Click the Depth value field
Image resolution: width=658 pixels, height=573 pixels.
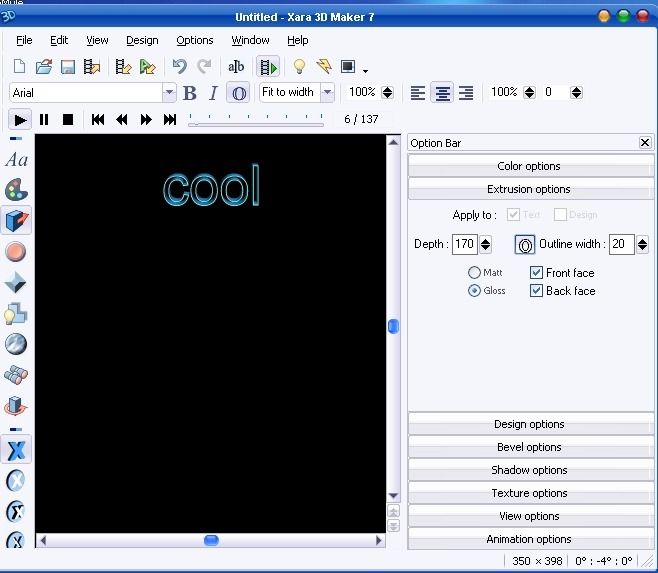coord(465,244)
